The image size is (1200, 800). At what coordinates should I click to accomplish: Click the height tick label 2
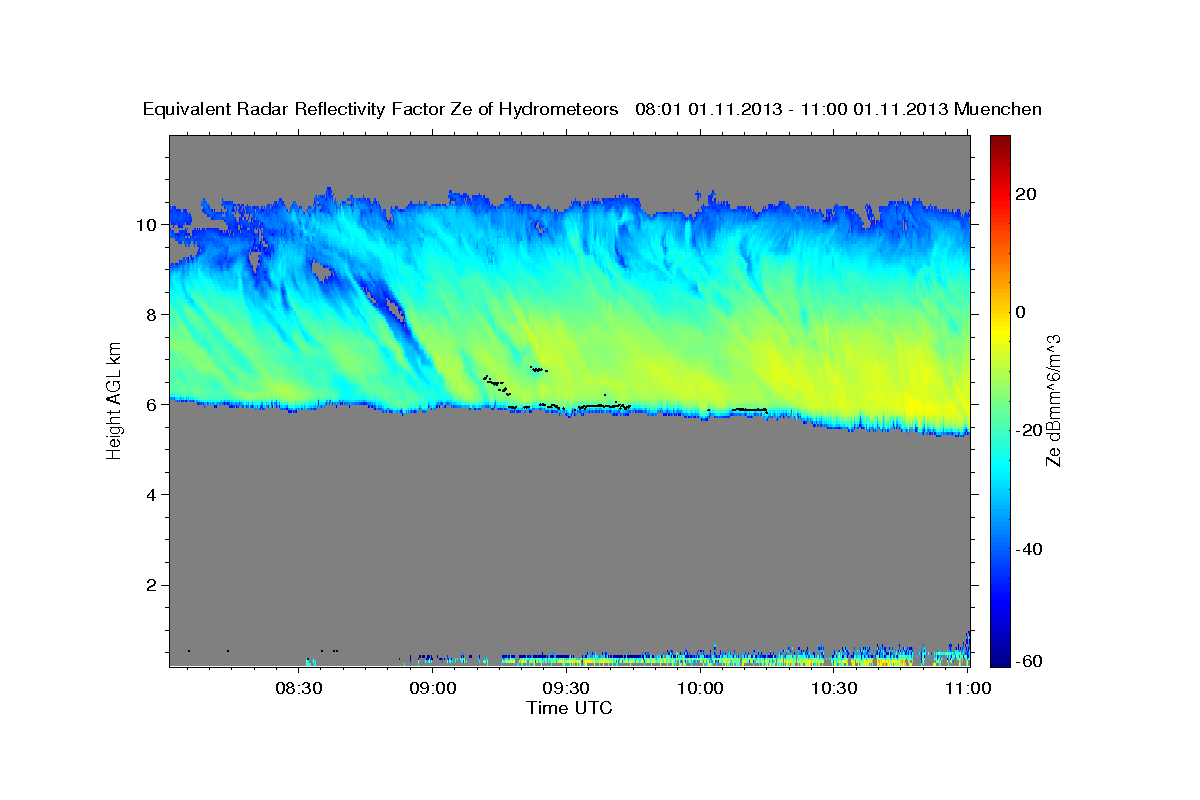[x=152, y=585]
